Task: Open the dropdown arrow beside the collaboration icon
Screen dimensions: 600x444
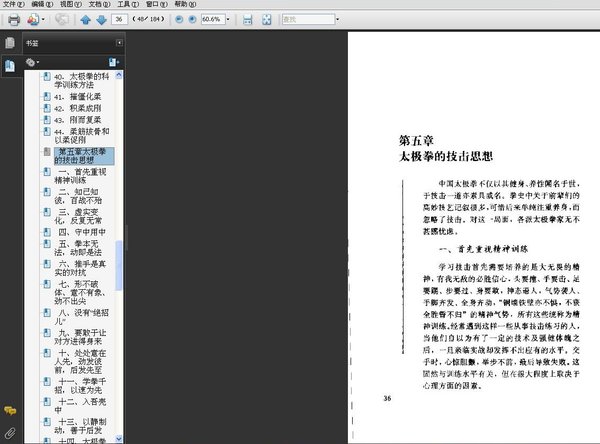Action: 43,20
